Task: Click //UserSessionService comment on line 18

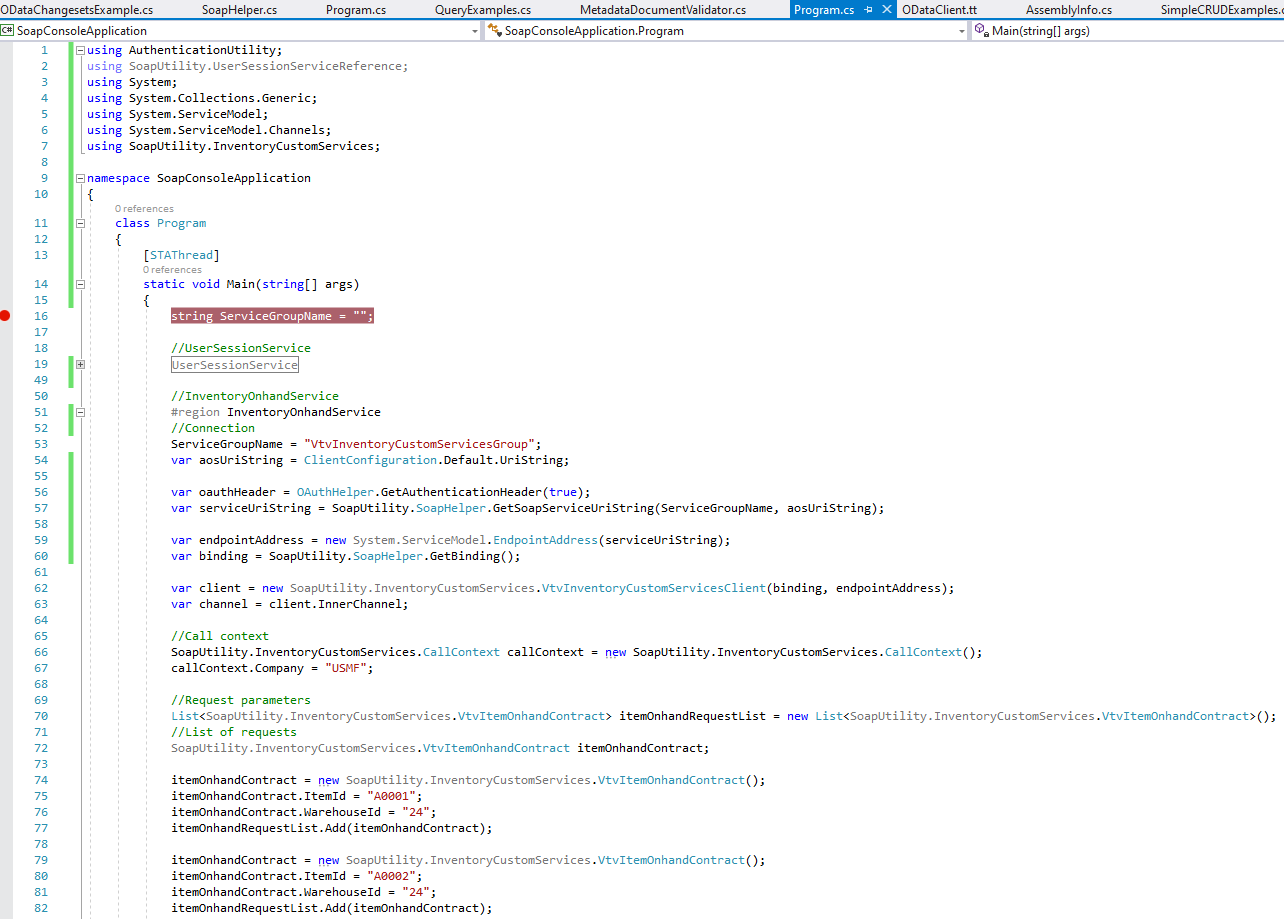Action: pos(241,348)
